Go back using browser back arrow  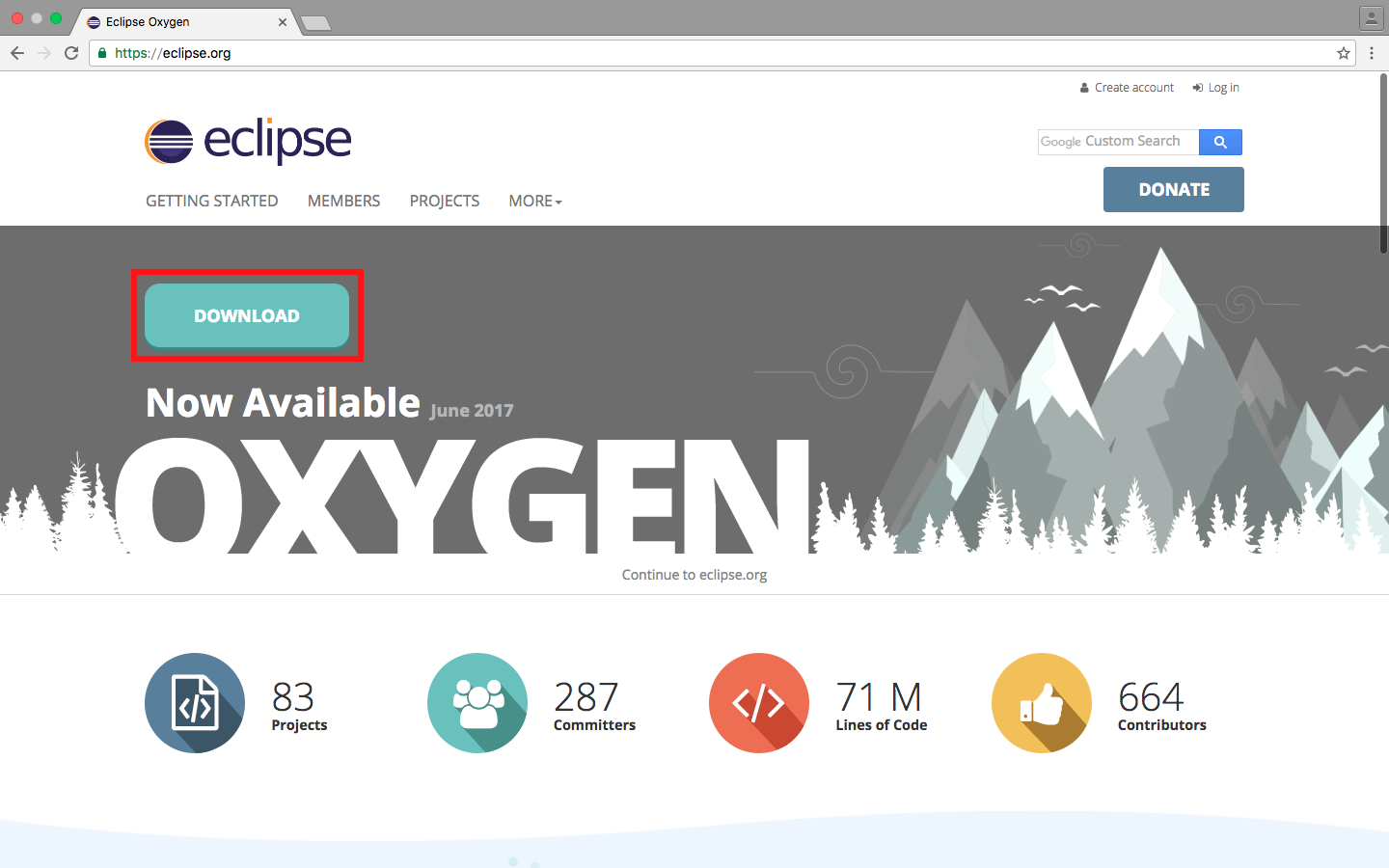(17, 53)
